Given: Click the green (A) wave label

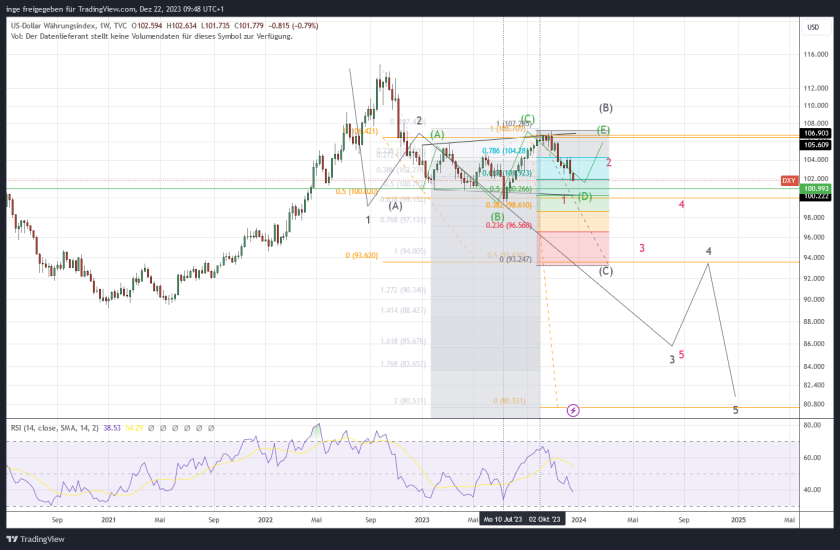Looking at the screenshot, I should click(x=437, y=134).
